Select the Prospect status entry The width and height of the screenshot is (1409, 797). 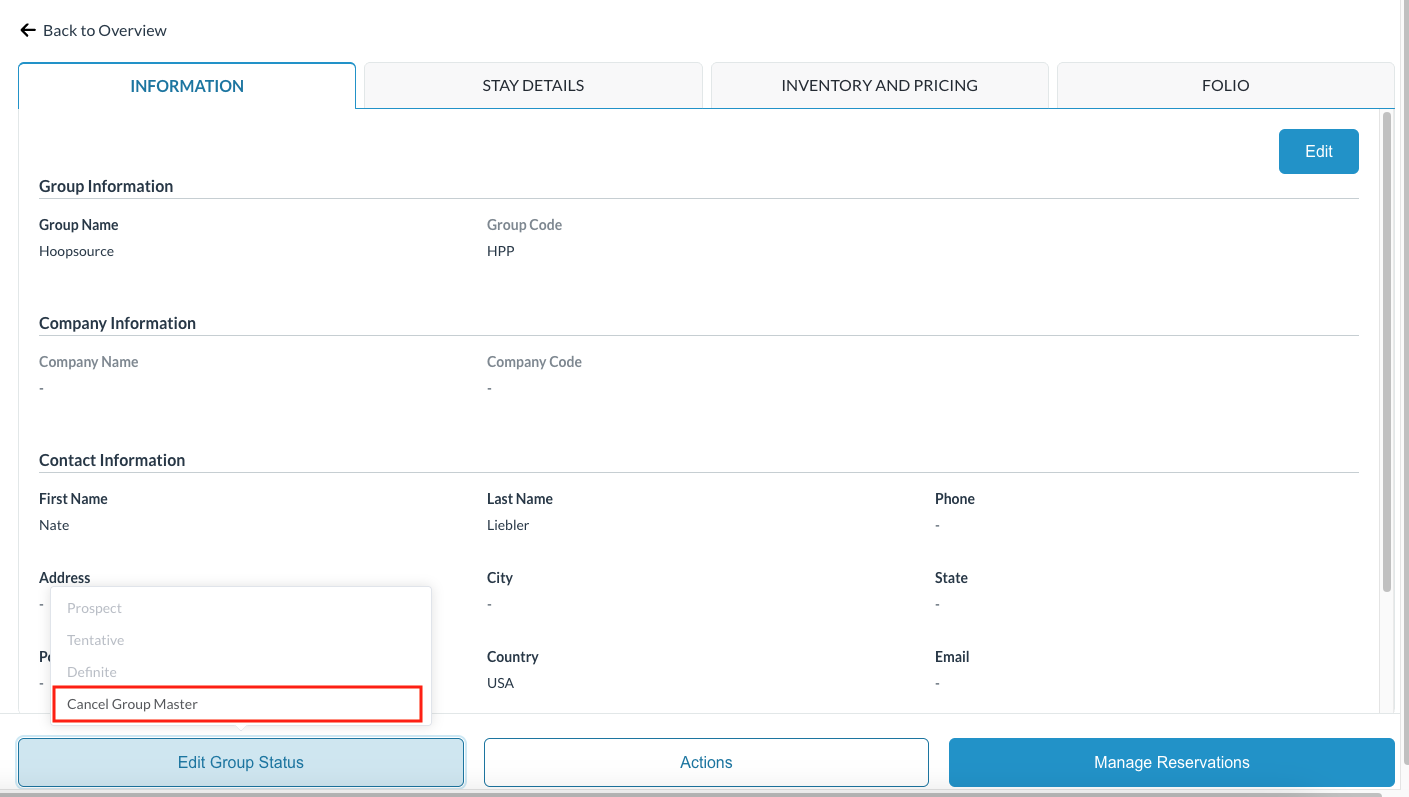[x=93, y=607]
